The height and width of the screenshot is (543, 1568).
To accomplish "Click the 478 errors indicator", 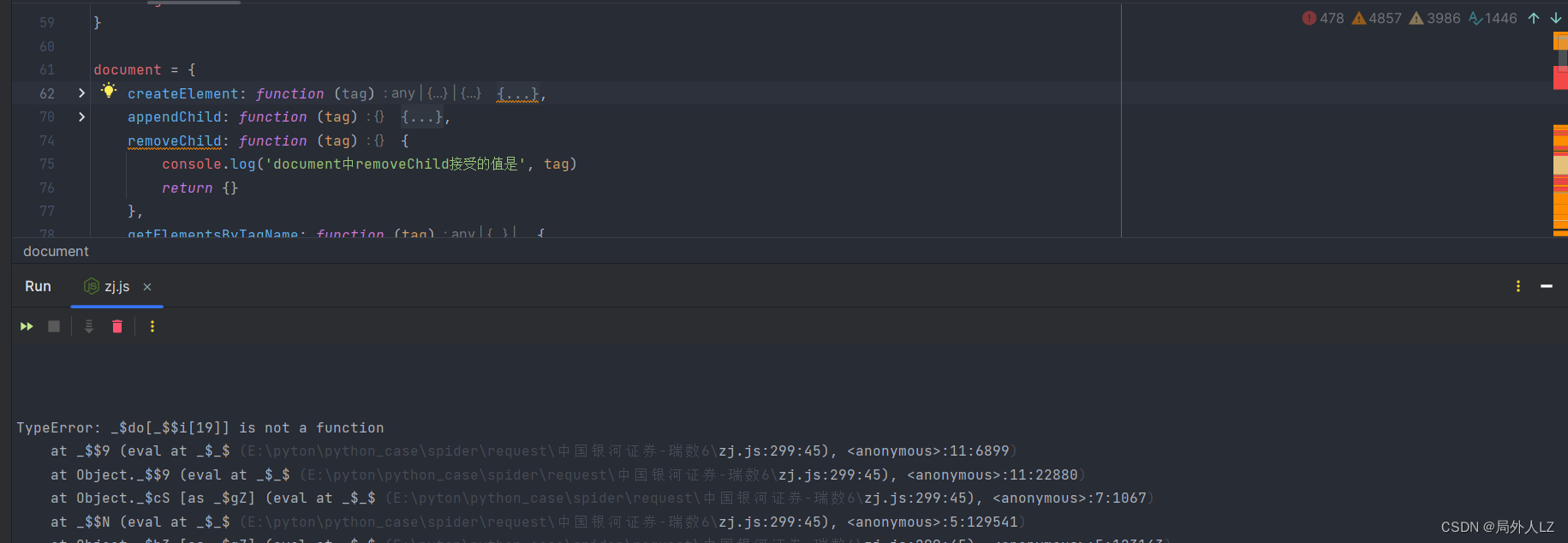I will (1323, 18).
